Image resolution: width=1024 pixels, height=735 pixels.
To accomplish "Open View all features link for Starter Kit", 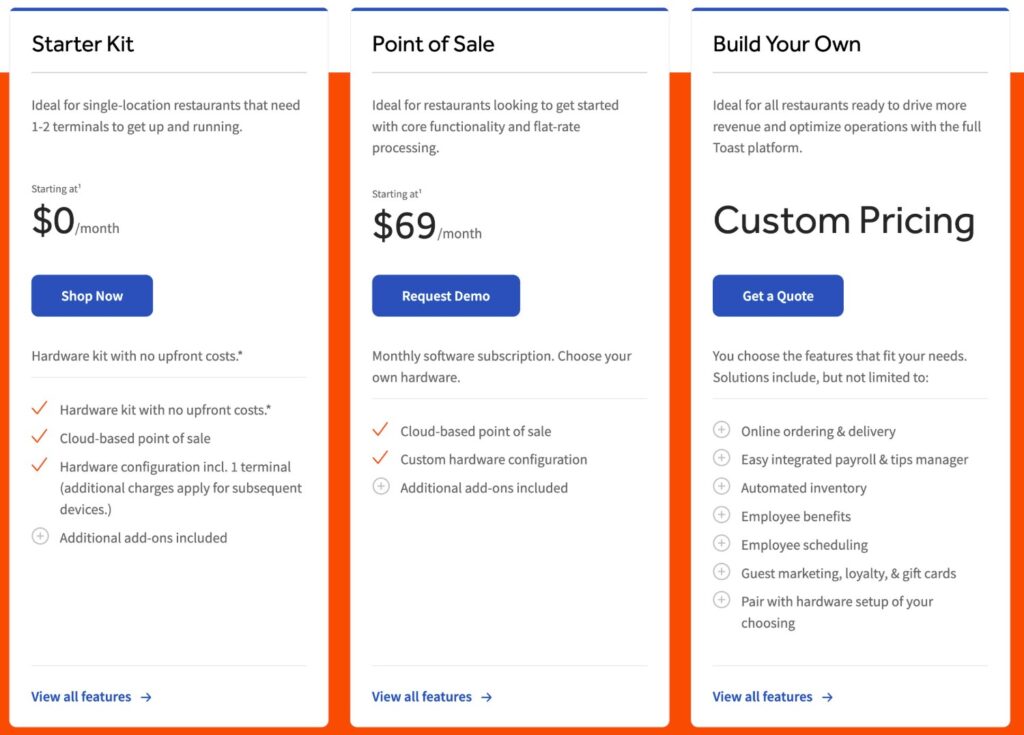I will pyautogui.click(x=81, y=697).
